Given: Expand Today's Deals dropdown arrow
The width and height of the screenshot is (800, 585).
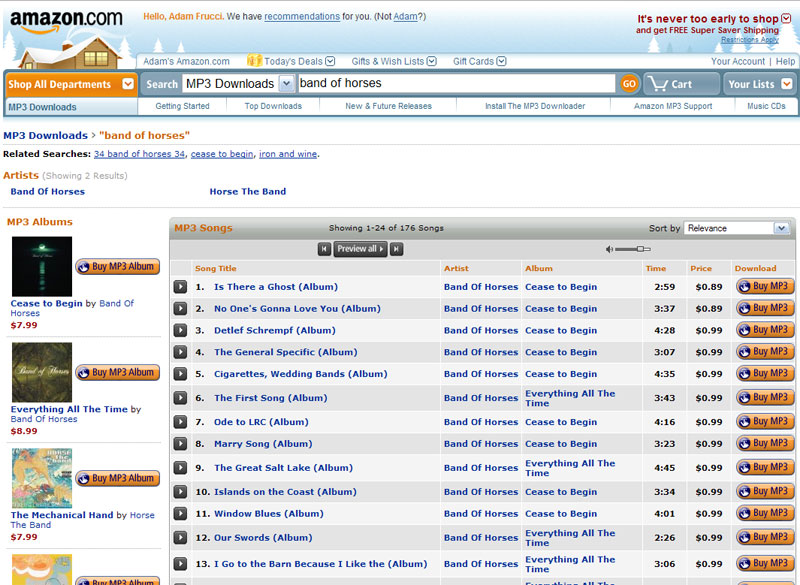Looking at the screenshot, I should 331,61.
